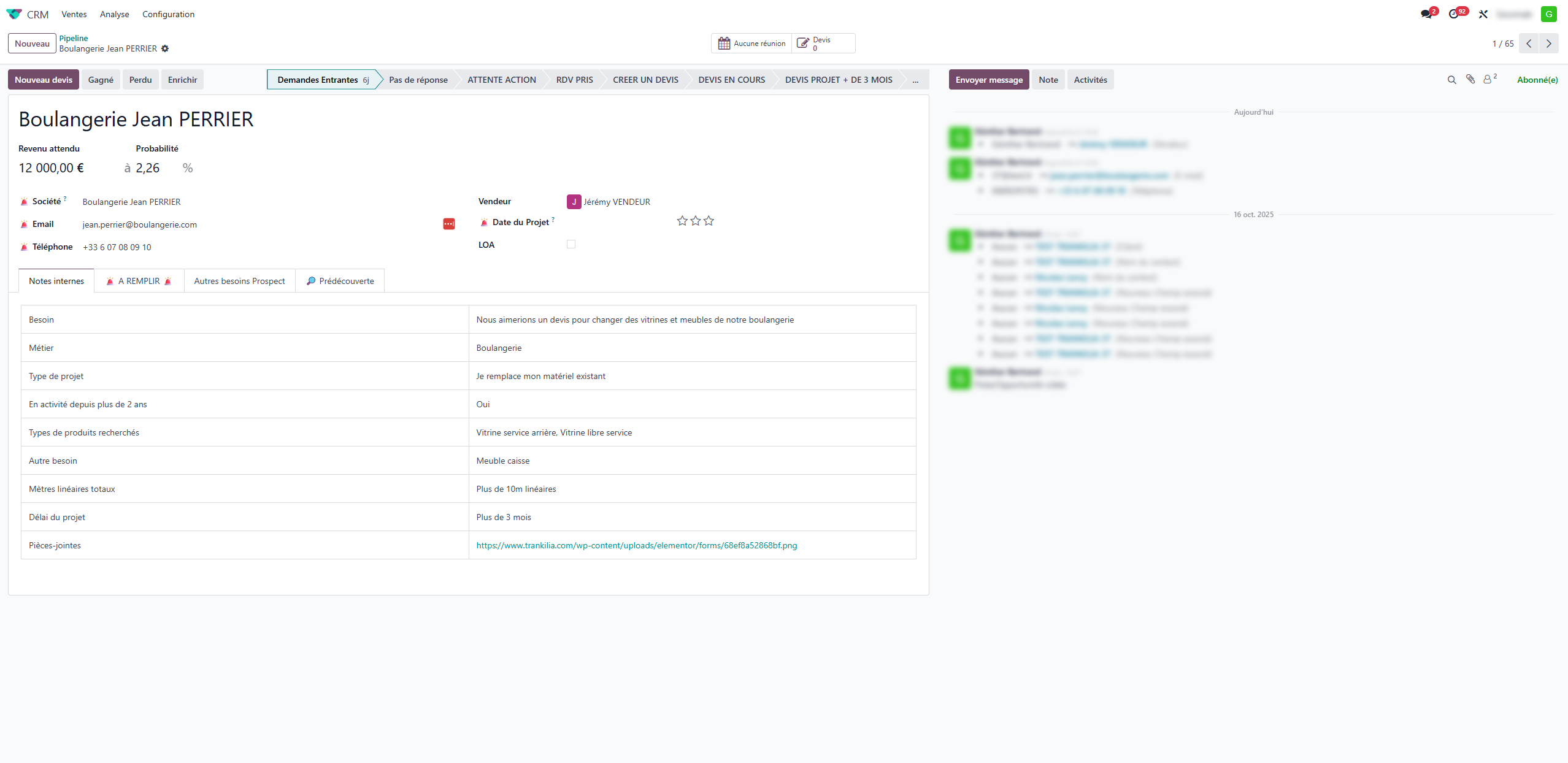The height and width of the screenshot is (763, 1568).
Task: Open the record actions gear icon
Action: pos(165,48)
